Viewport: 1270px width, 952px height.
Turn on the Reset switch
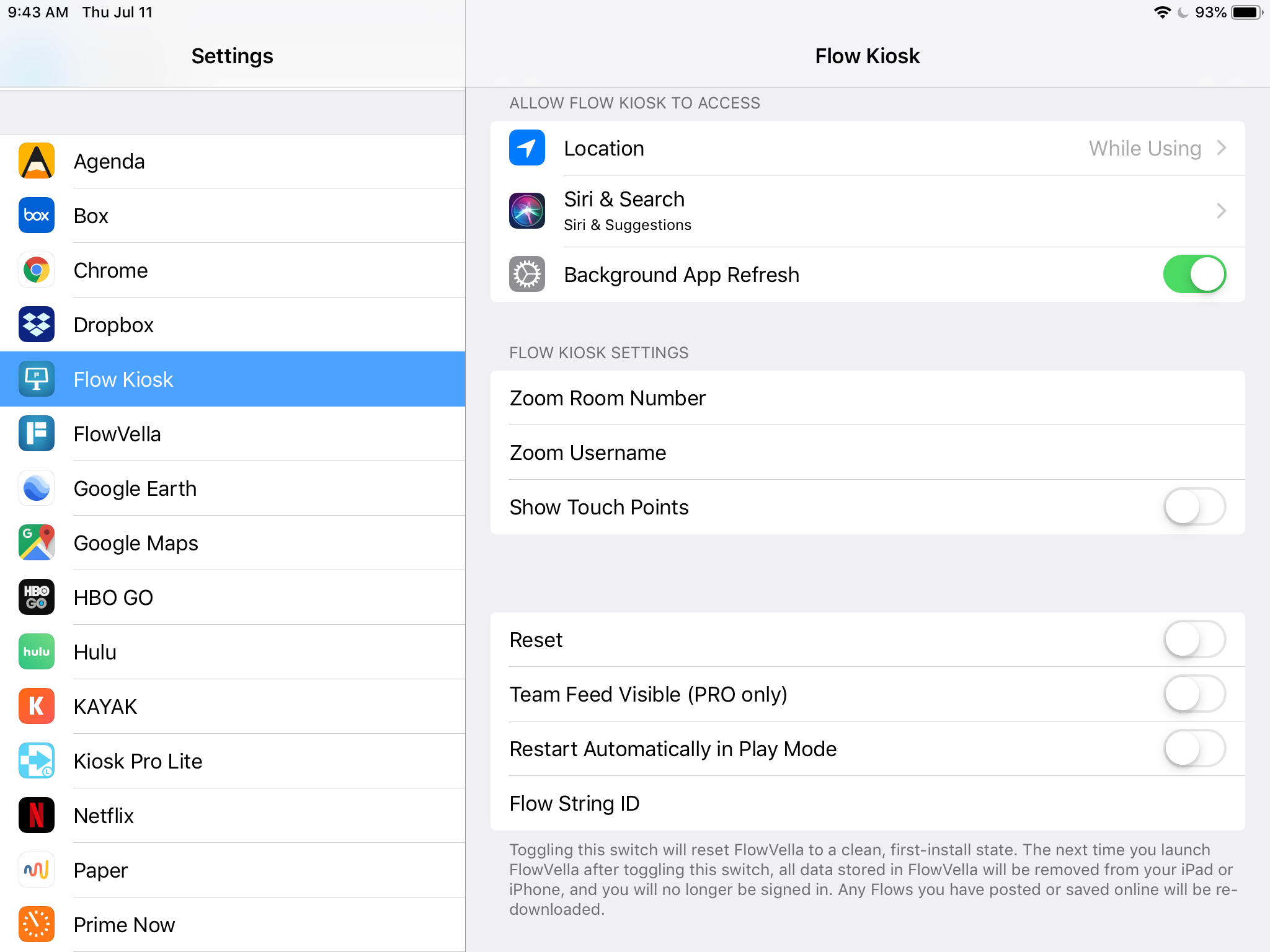[x=1194, y=640]
